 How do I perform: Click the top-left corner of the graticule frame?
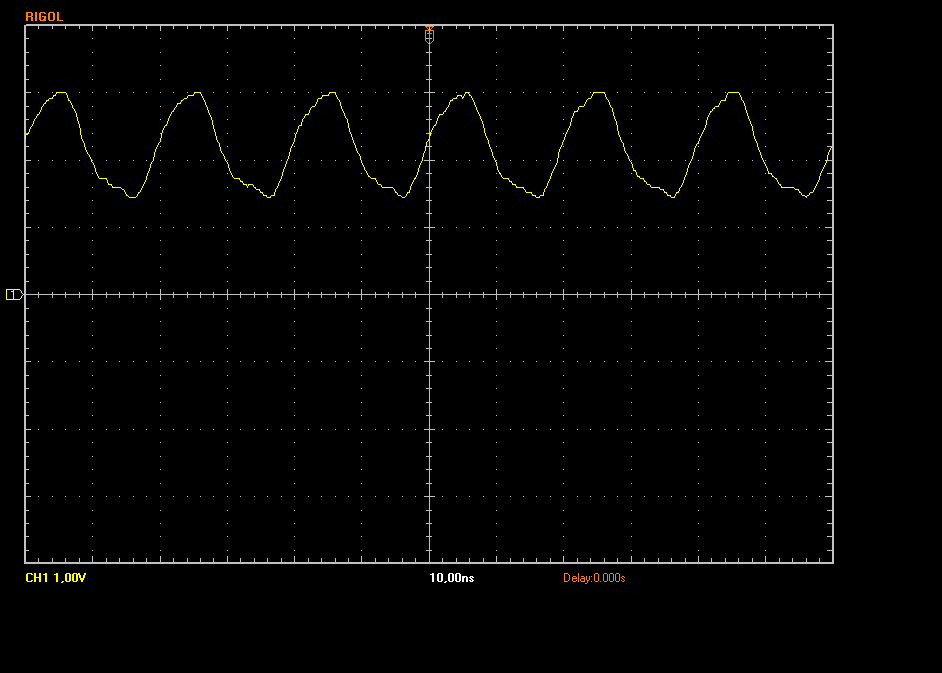pyautogui.click(x=26, y=26)
